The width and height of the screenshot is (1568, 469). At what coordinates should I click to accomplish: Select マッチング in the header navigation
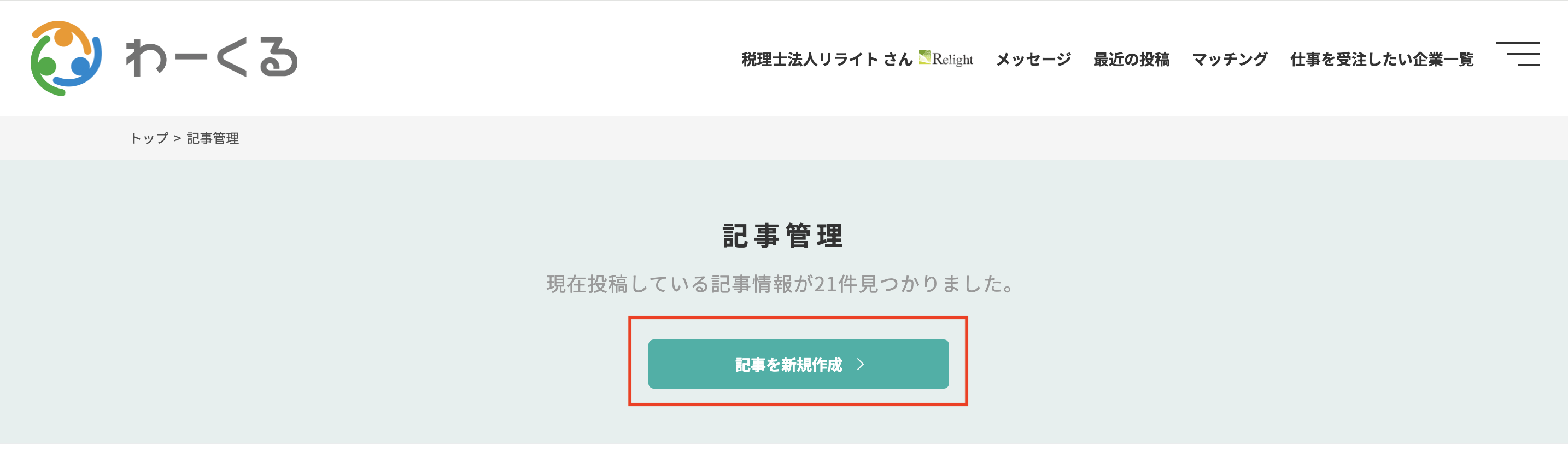[1230, 59]
